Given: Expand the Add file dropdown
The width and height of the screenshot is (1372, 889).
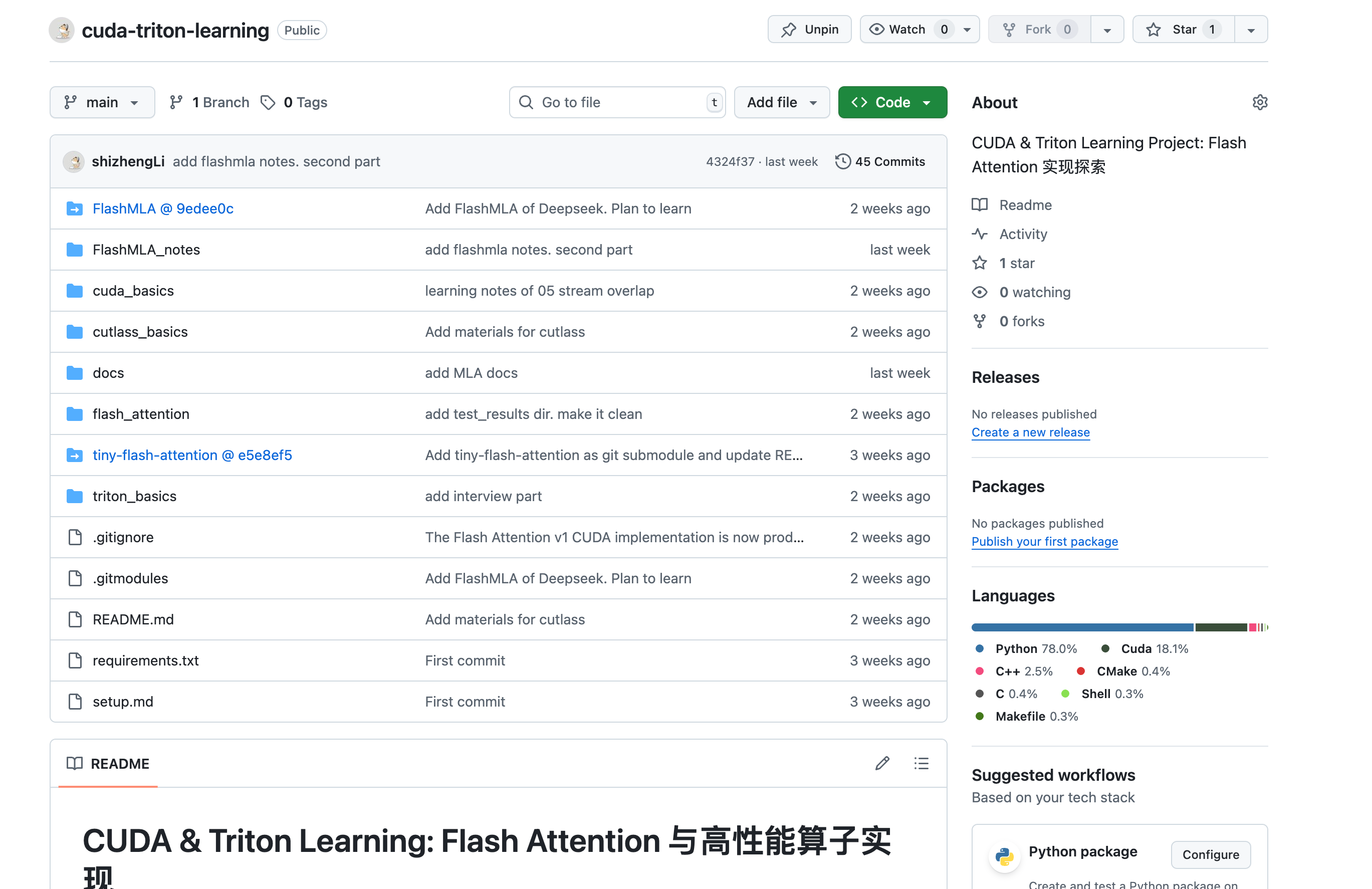Looking at the screenshot, I should point(781,103).
